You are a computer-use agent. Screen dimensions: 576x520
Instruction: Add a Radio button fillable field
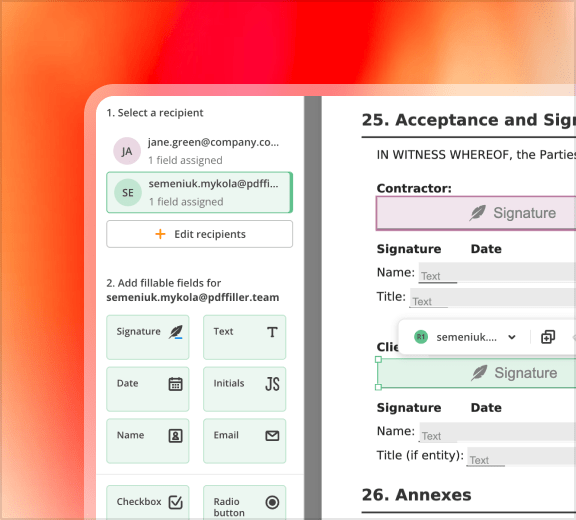coord(245,502)
